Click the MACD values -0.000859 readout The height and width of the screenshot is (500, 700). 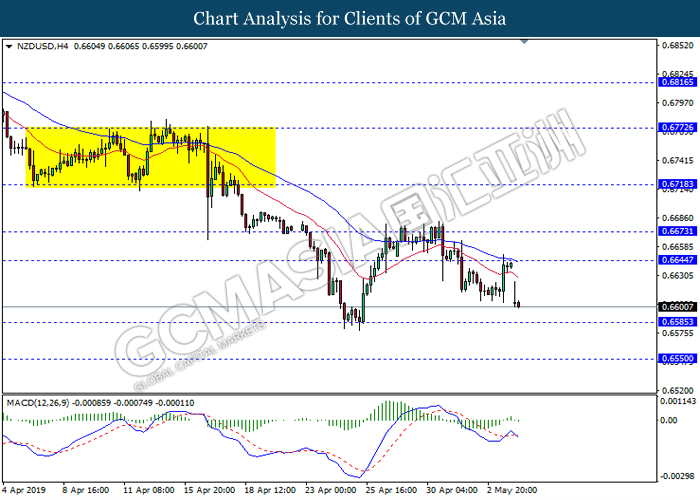pos(92,403)
